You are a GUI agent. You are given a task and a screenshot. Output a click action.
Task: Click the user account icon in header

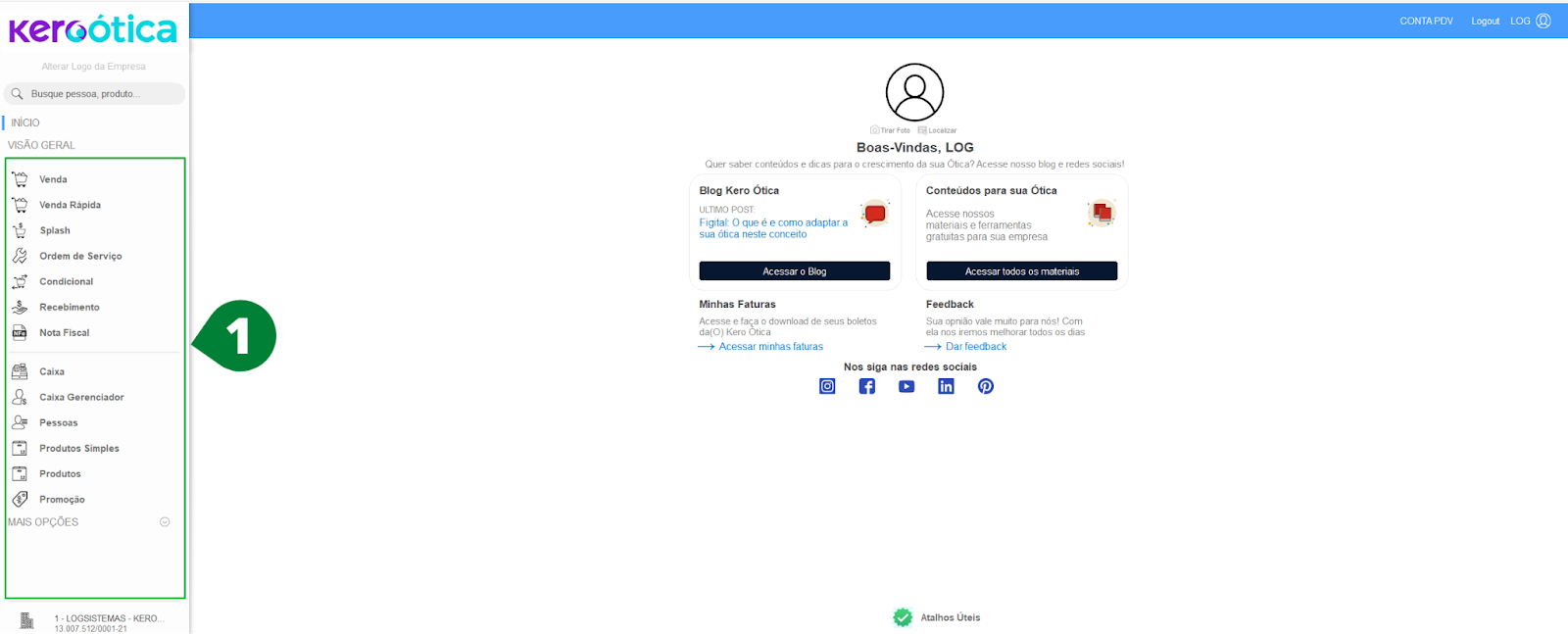click(x=1543, y=21)
